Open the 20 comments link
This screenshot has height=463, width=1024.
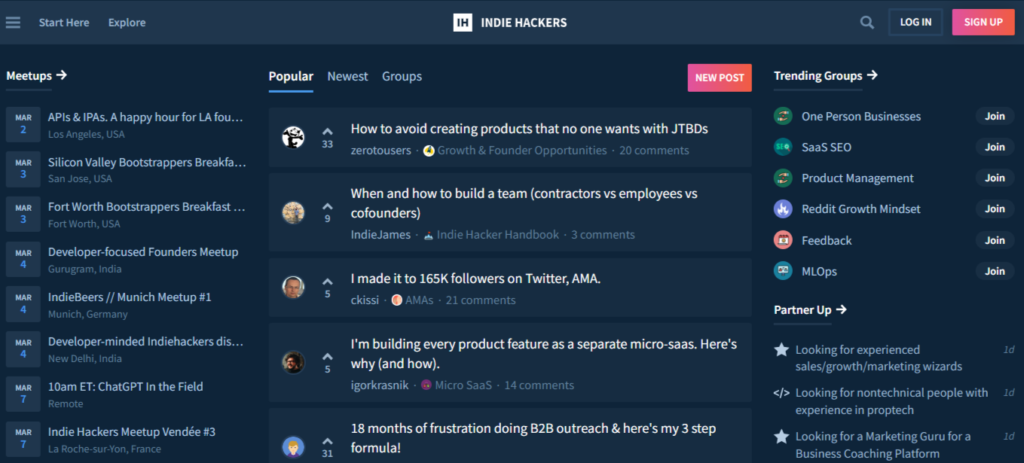coord(654,151)
